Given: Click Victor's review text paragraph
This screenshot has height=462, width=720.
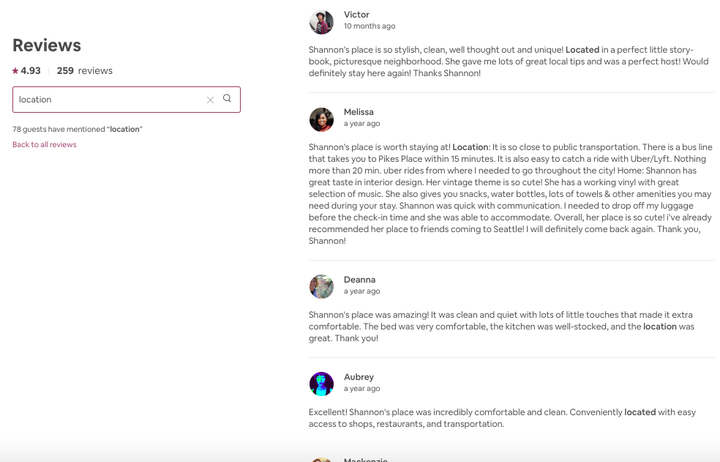Looking at the screenshot, I should pos(508,62).
